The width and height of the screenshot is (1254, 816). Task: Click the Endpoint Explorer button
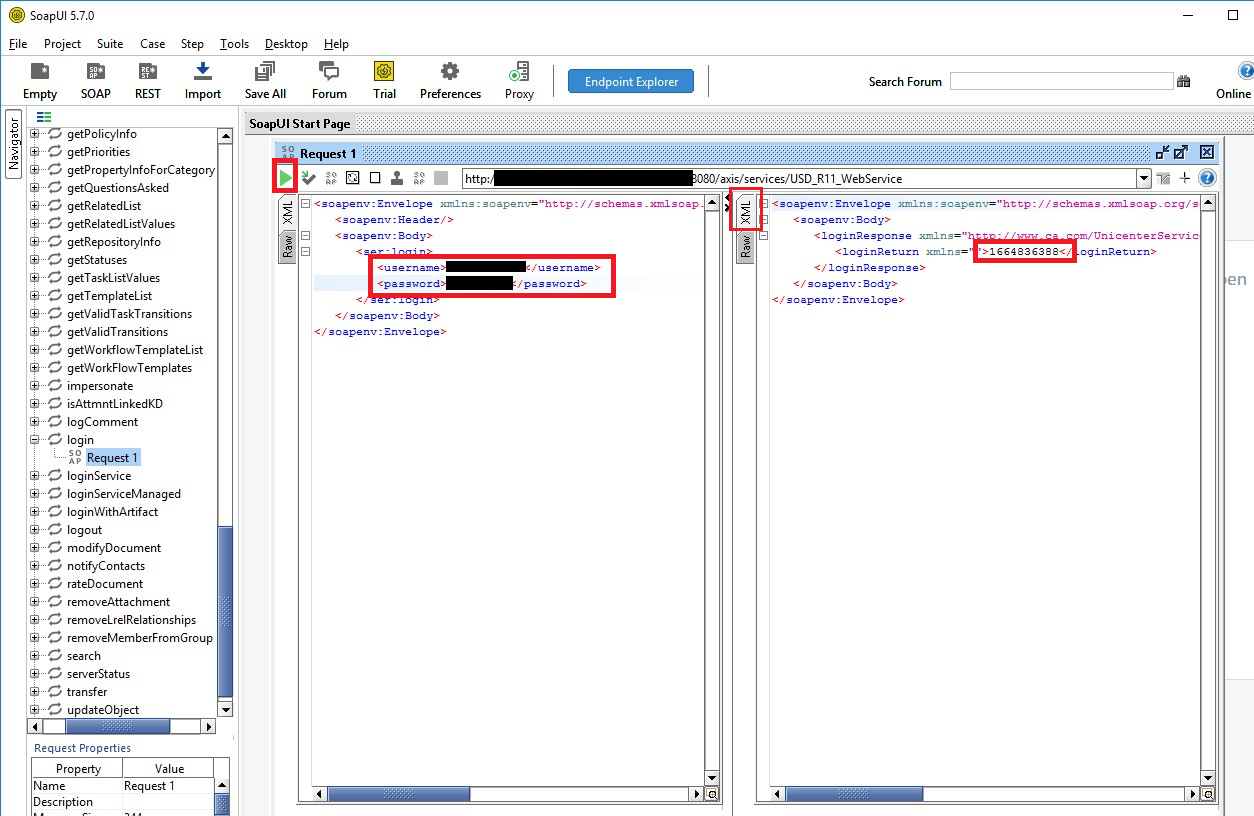(631, 82)
